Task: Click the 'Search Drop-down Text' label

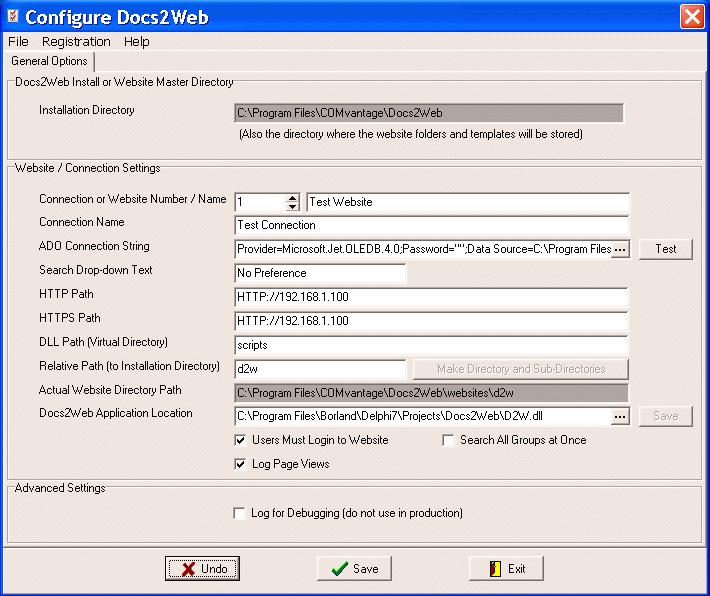Action: pyautogui.click(x=96, y=270)
